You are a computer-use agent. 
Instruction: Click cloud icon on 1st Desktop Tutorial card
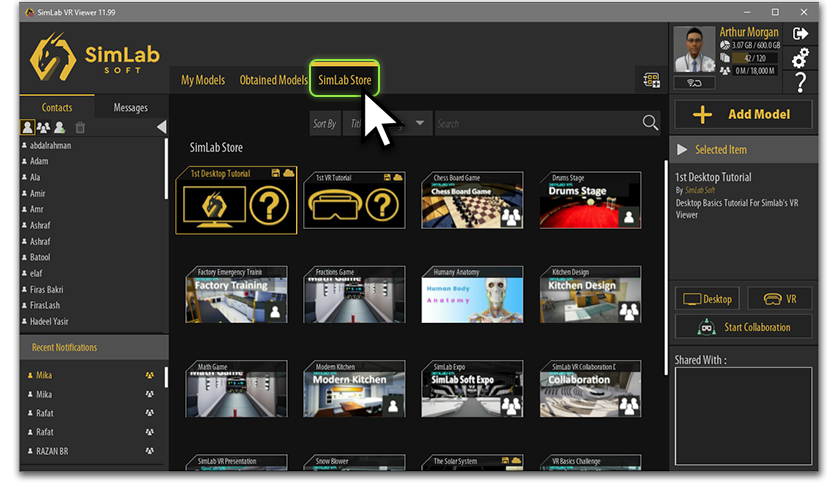[289, 173]
